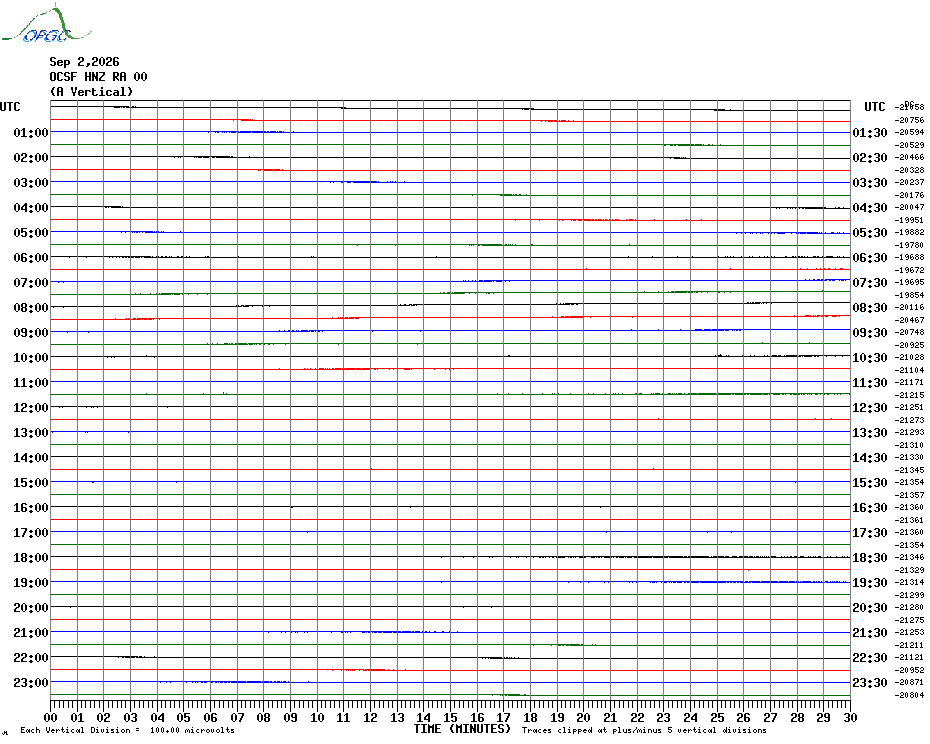Click the -21346 offset value on the right
The width and height of the screenshot is (930, 744).
tap(910, 558)
